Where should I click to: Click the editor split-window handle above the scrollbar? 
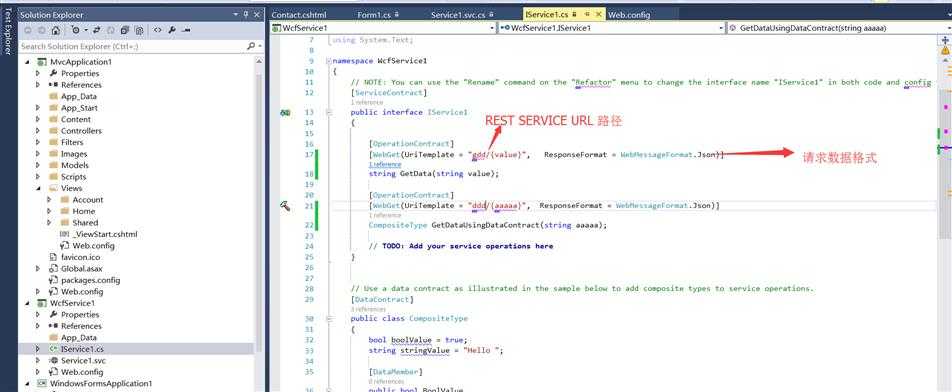(945, 40)
